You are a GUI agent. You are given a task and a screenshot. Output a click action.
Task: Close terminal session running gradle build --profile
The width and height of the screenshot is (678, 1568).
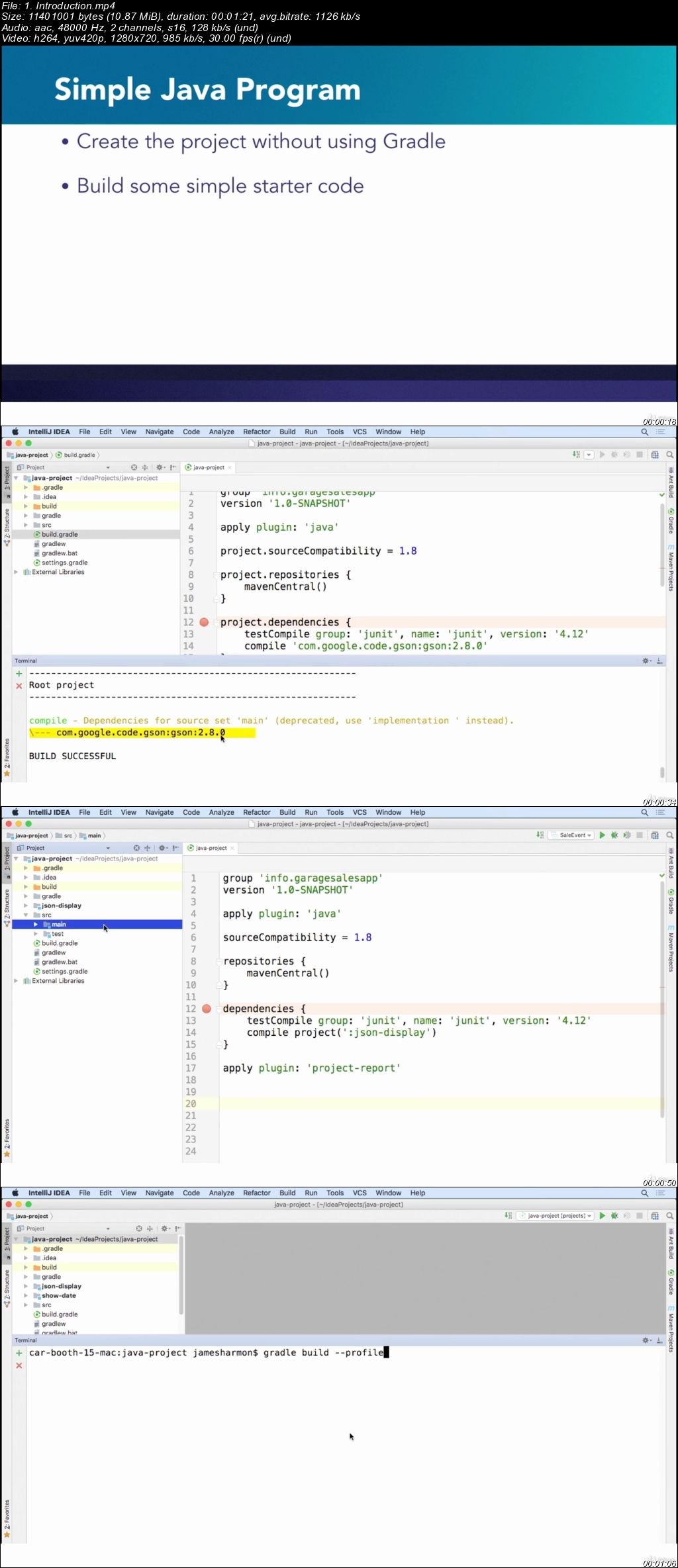tap(19, 1365)
